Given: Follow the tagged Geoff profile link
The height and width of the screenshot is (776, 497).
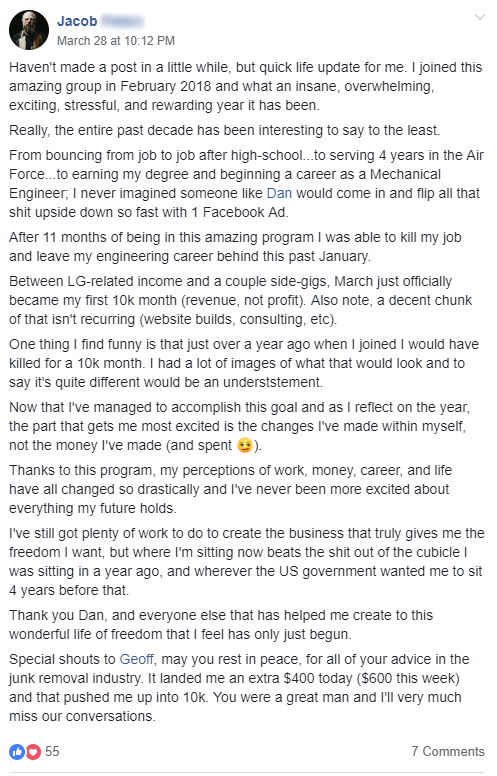Looking at the screenshot, I should (137, 659).
